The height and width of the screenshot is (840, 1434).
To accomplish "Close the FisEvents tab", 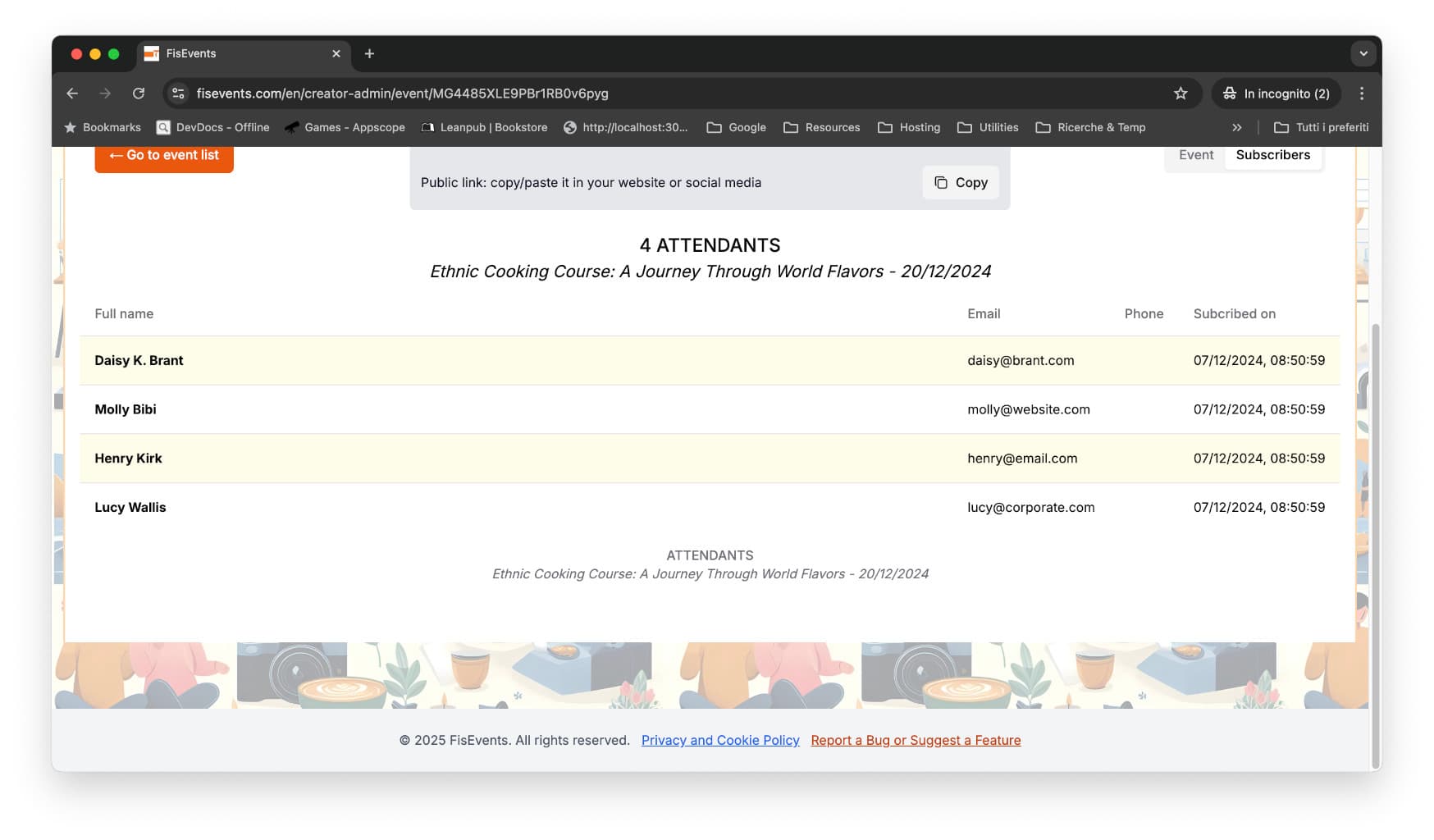I will point(336,53).
